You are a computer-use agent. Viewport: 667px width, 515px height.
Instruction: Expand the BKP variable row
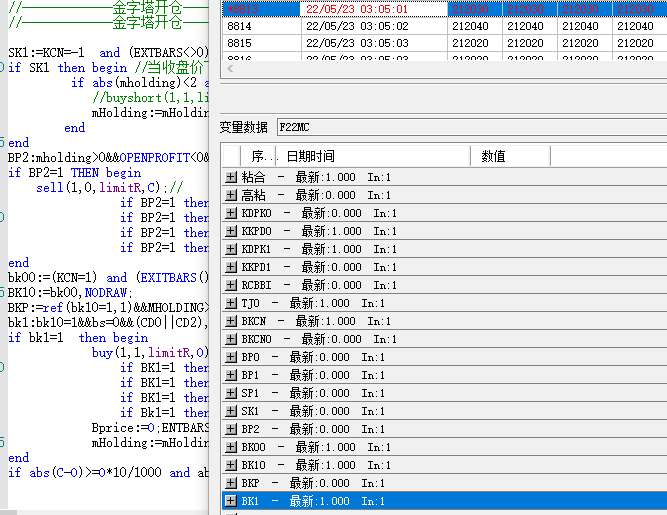pyautogui.click(x=231, y=483)
